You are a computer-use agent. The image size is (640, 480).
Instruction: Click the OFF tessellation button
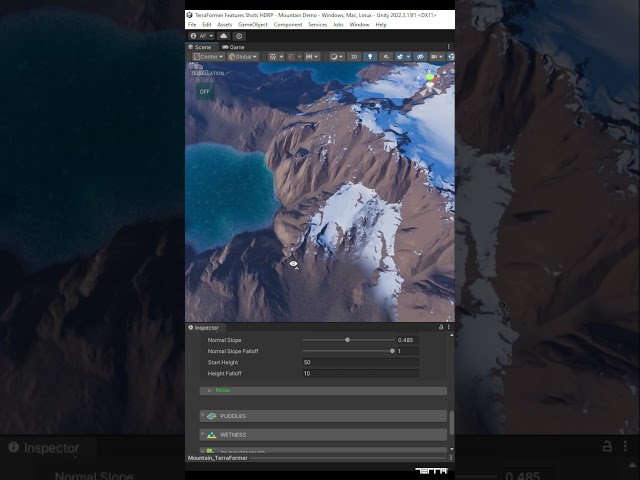click(x=204, y=91)
